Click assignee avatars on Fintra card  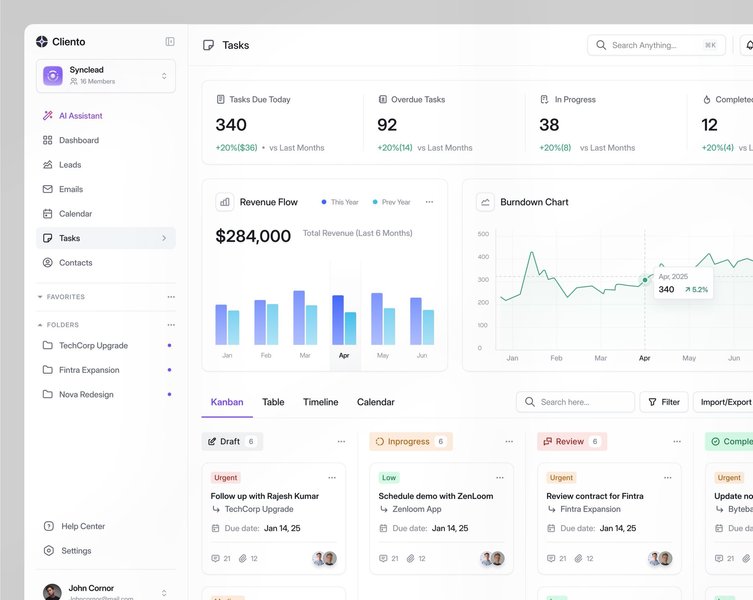[660, 558]
